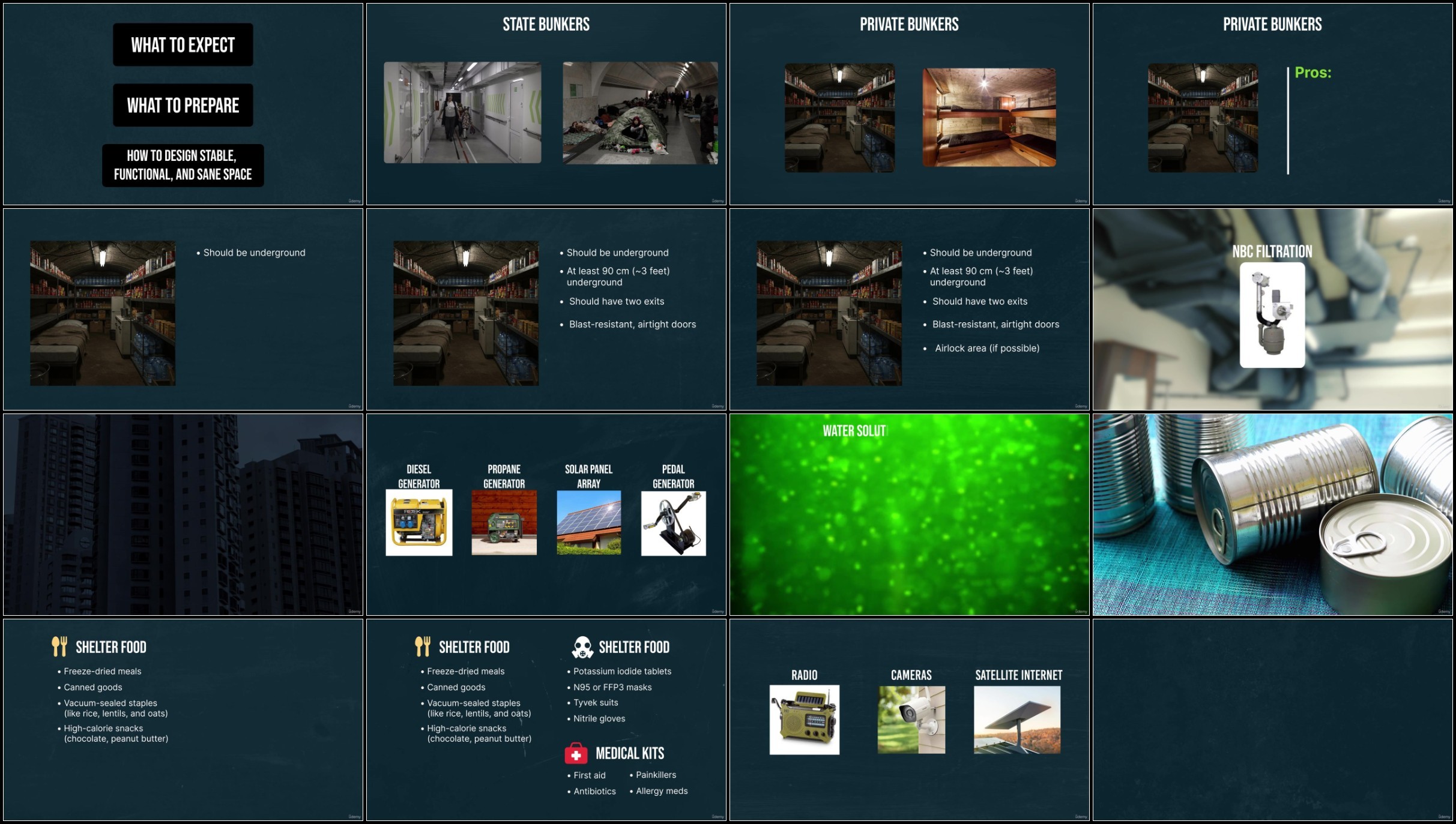Select the NBC filtration unit image
The image size is (1456, 824).
point(1272,314)
